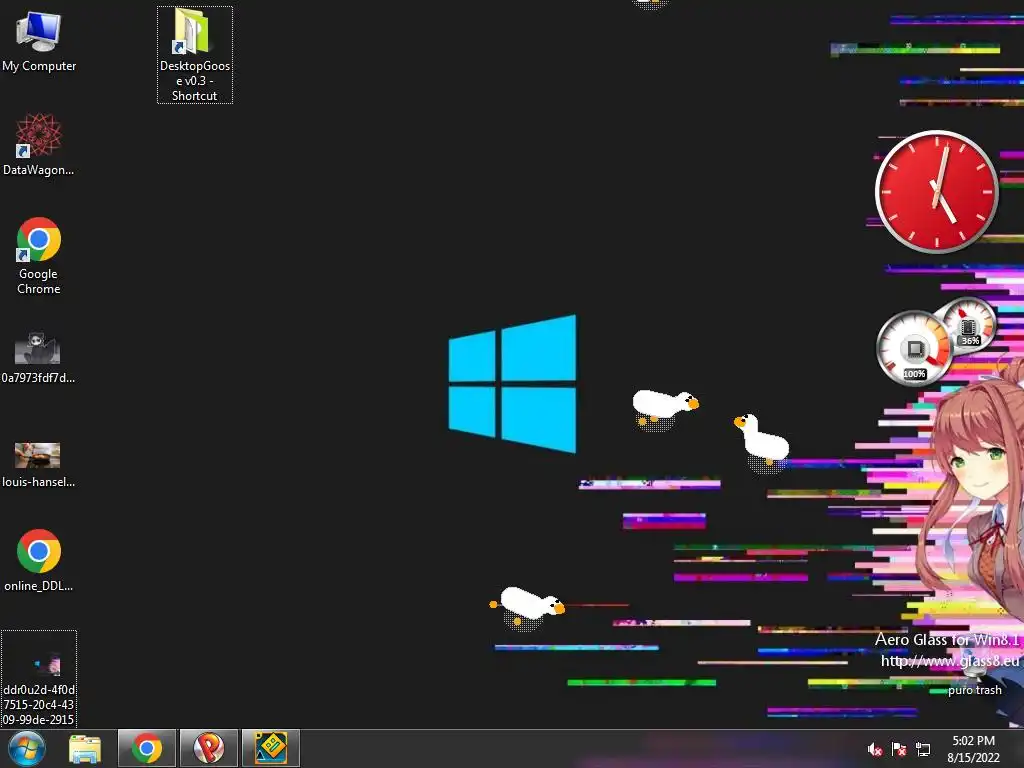Open Windows Explorer from the taskbar

tap(85, 748)
